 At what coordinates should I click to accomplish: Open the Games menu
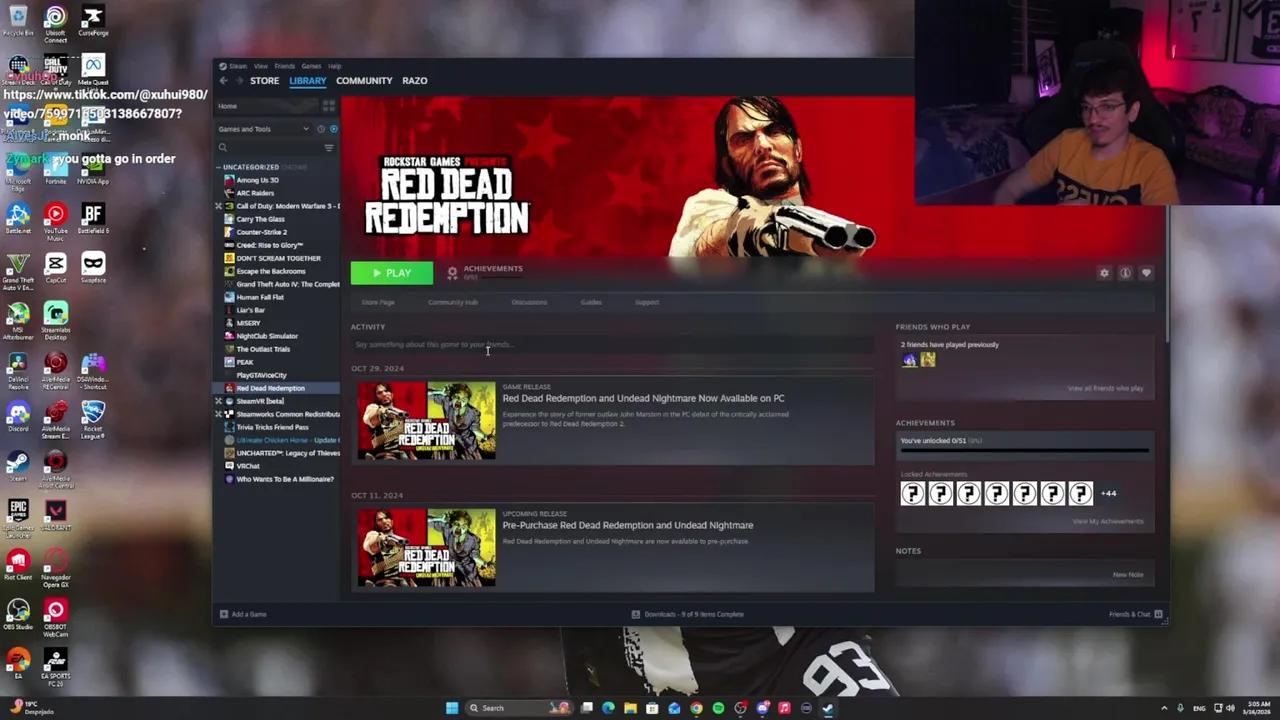point(311,66)
